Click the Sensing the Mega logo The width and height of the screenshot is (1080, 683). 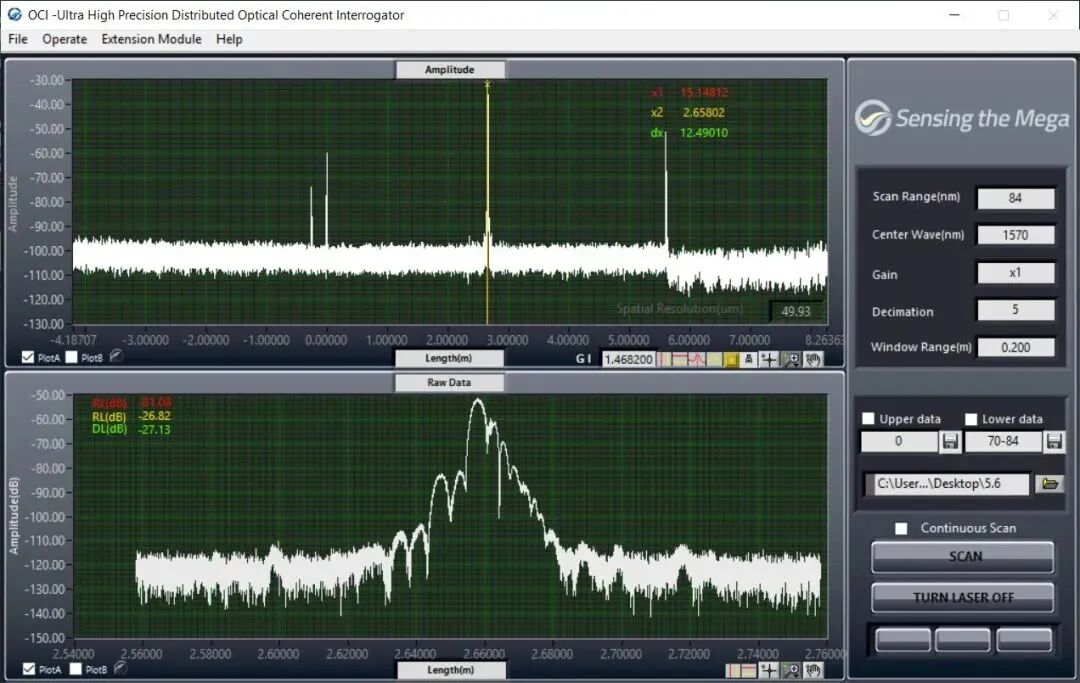click(962, 118)
